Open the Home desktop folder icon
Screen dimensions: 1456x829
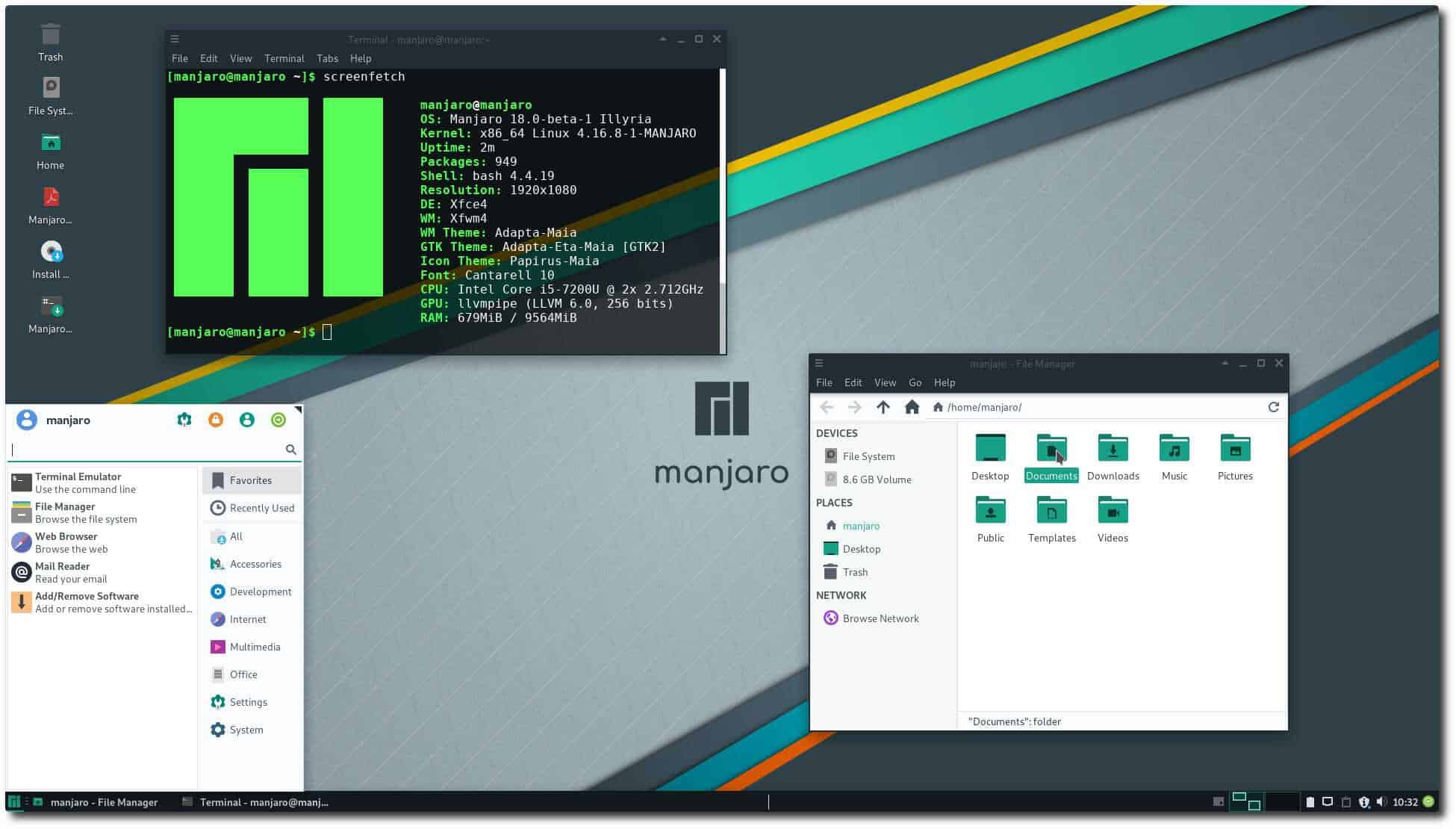coord(51,151)
